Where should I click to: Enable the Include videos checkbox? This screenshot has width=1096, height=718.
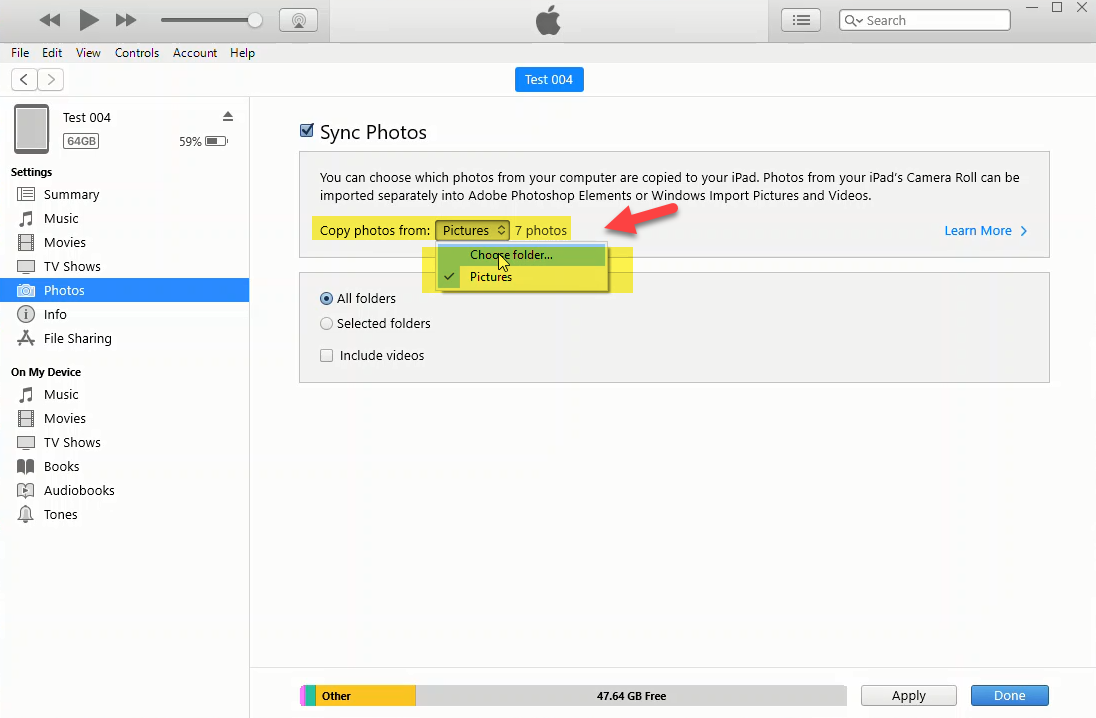(326, 356)
